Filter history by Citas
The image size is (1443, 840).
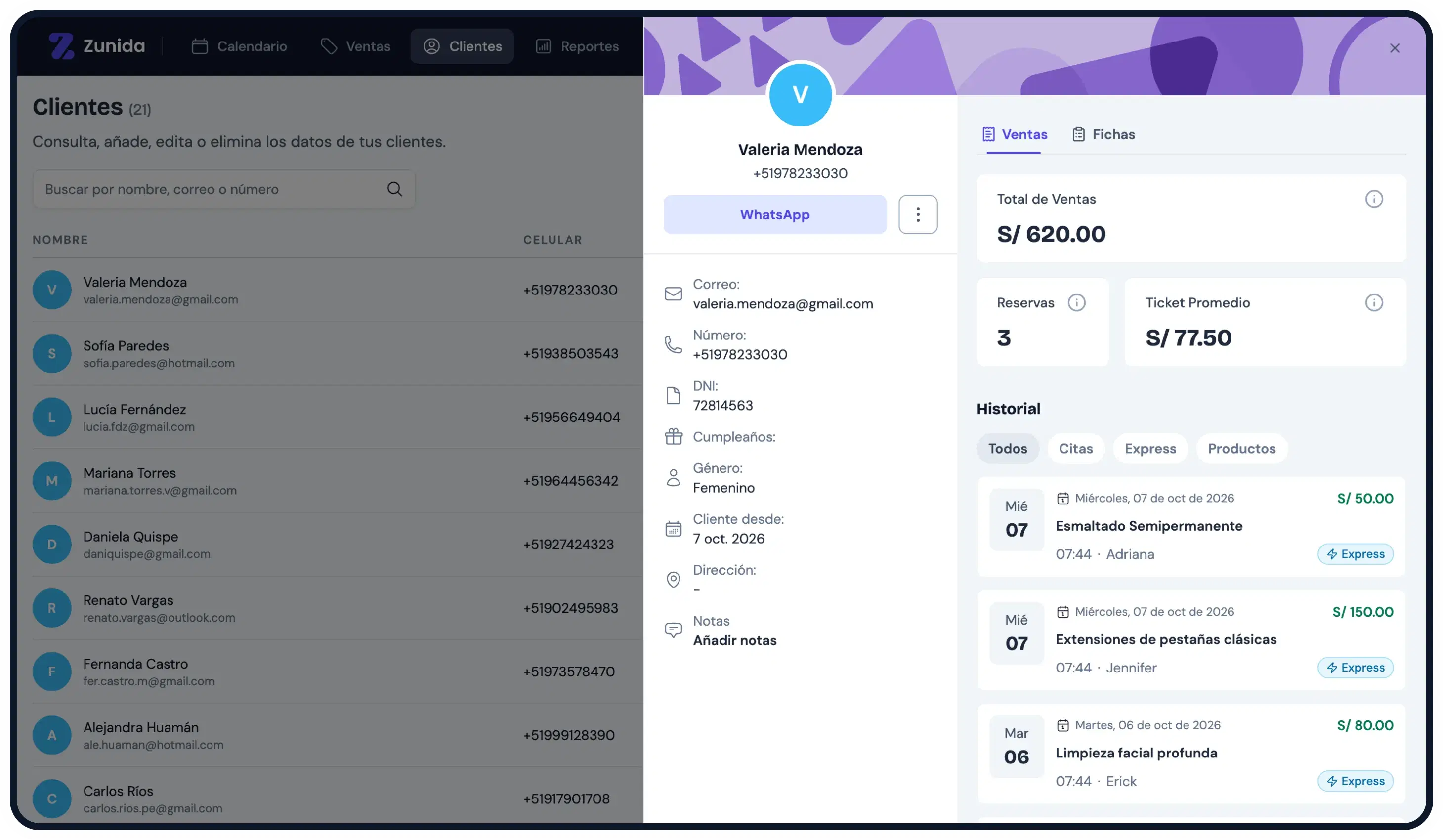1075,448
